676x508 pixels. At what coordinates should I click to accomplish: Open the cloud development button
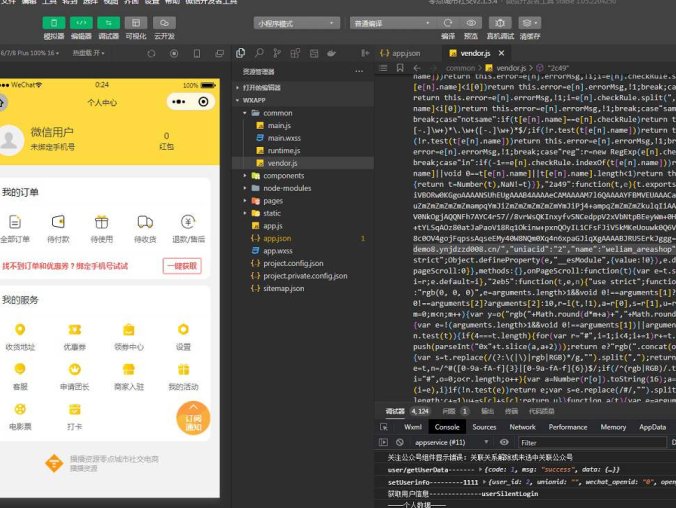(164, 23)
